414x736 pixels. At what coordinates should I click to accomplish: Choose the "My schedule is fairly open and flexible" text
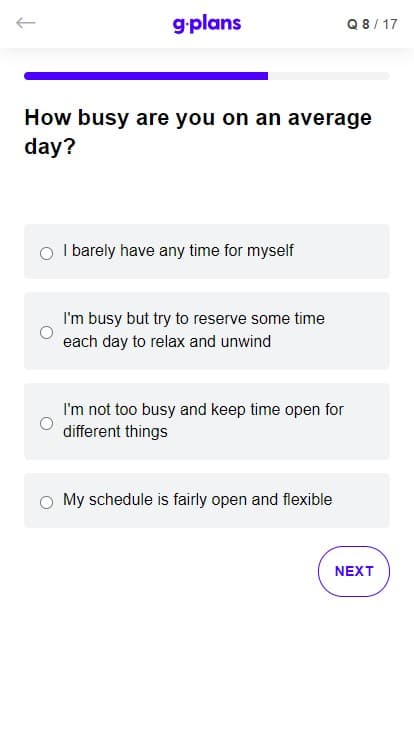click(198, 499)
